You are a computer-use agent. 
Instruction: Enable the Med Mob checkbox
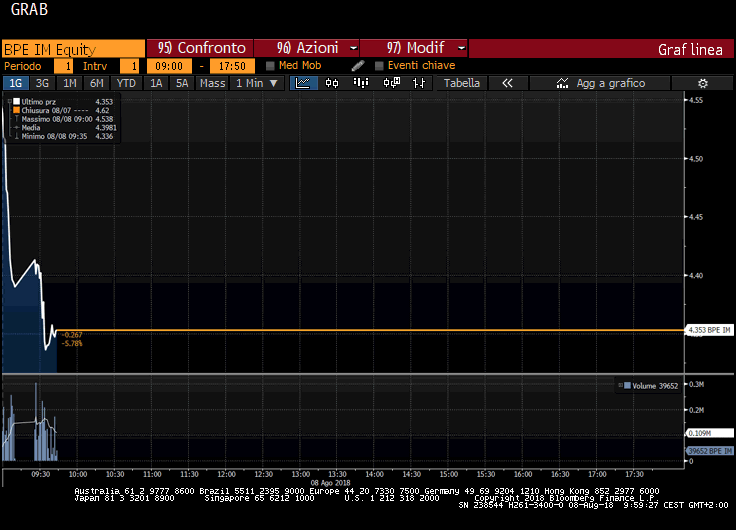click(x=271, y=66)
